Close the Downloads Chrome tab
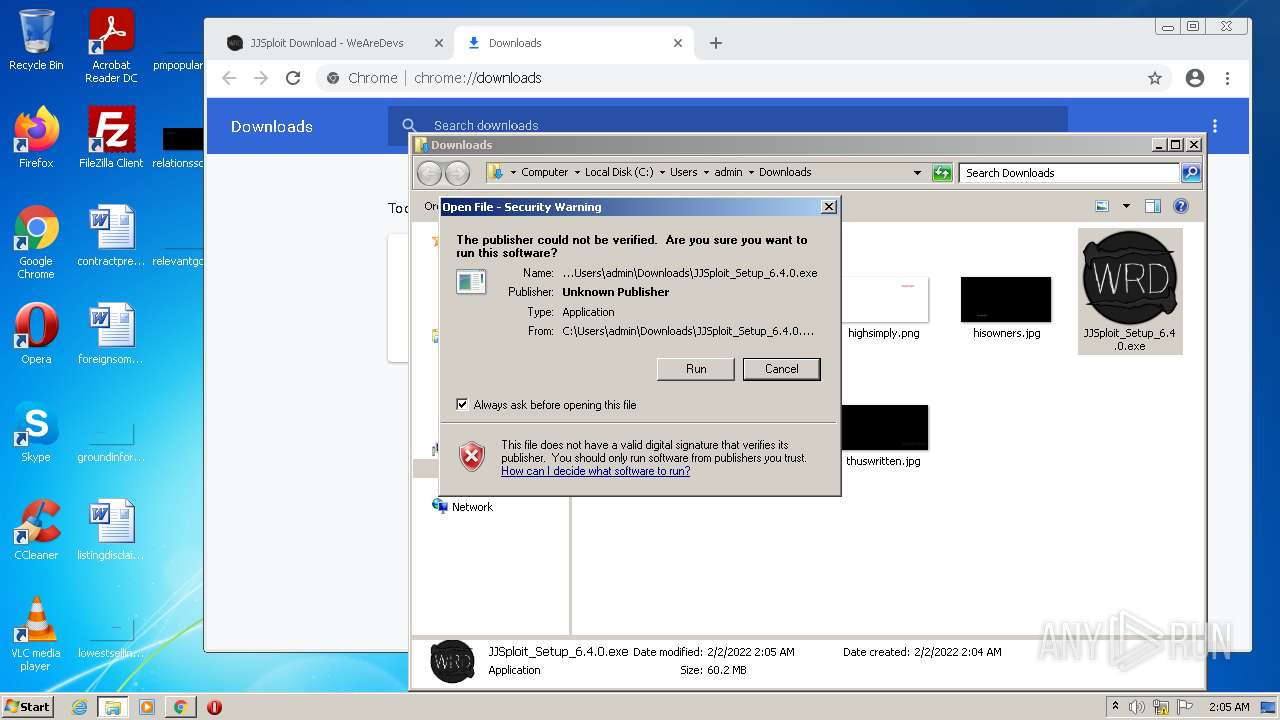The height and width of the screenshot is (720, 1280). [678, 43]
